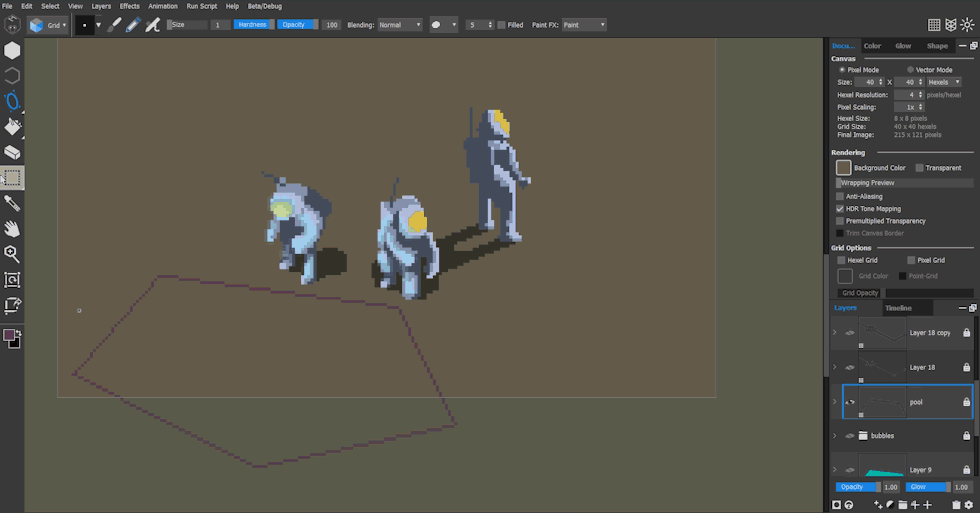Toggle HDR Tone Mapping checkbox
980x513 pixels.
coord(840,209)
